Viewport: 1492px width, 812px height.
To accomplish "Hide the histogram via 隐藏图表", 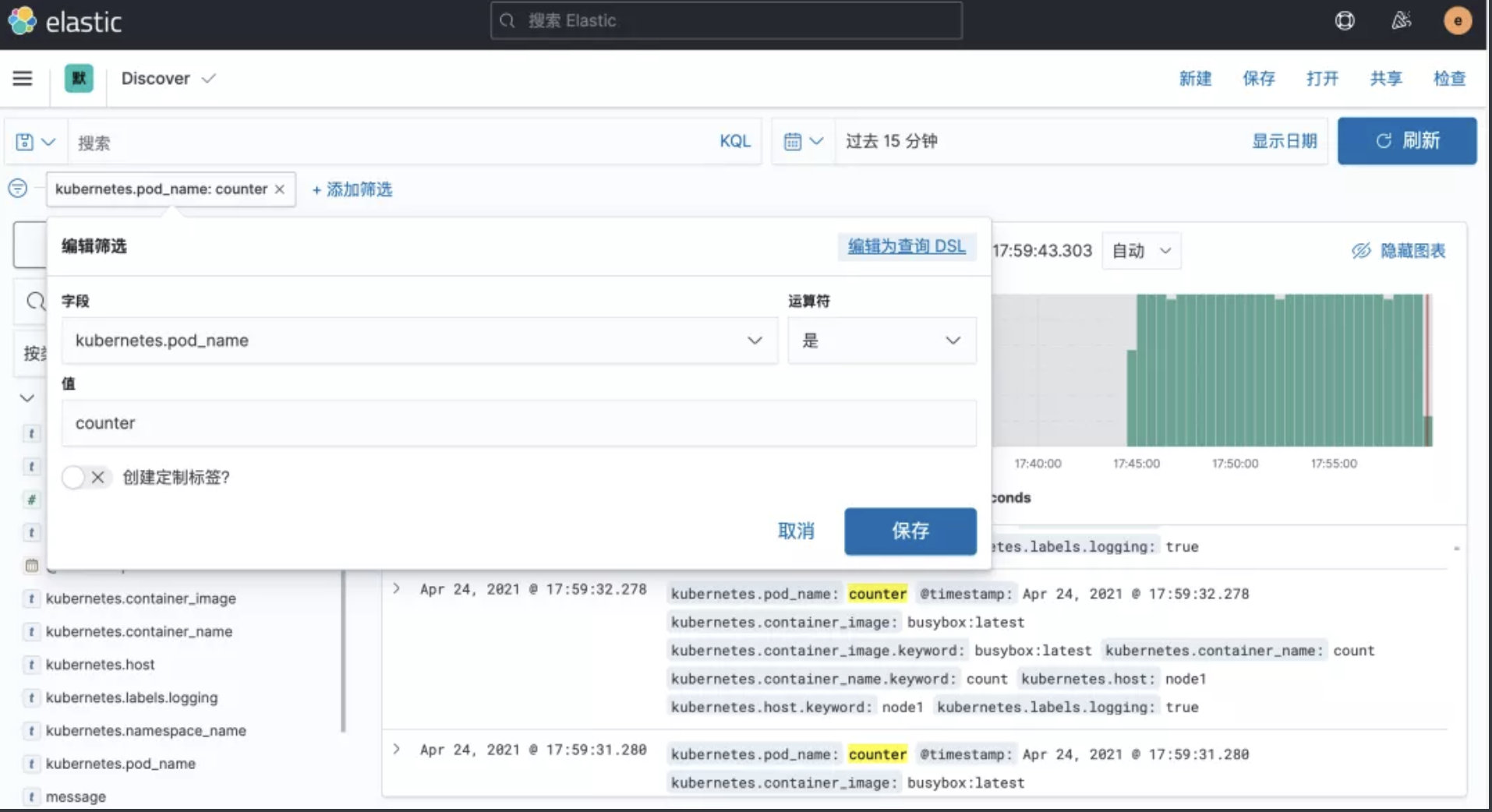I will pos(1398,250).
